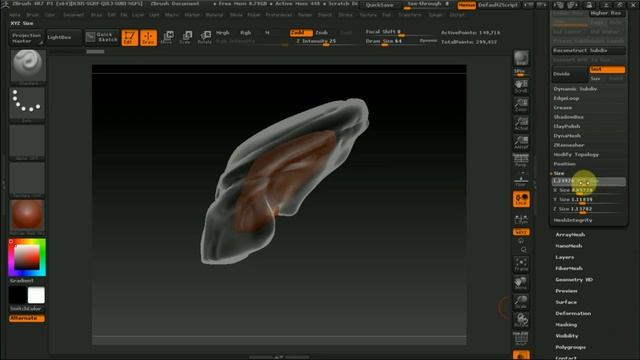Click the QuickSave button
640x360 pixels.
(x=380, y=5)
